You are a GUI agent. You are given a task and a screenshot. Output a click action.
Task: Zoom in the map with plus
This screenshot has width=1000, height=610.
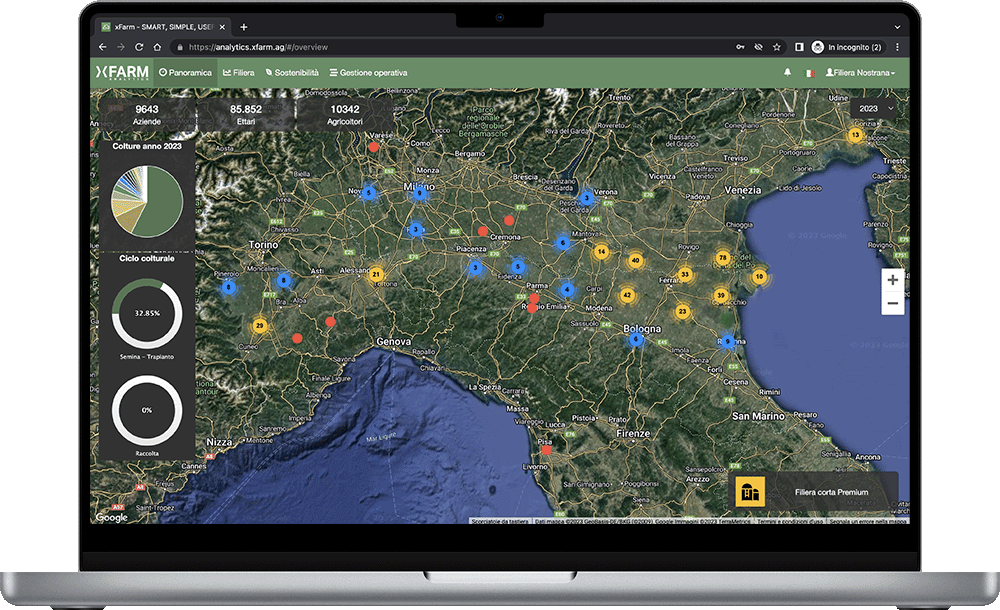pyautogui.click(x=893, y=280)
